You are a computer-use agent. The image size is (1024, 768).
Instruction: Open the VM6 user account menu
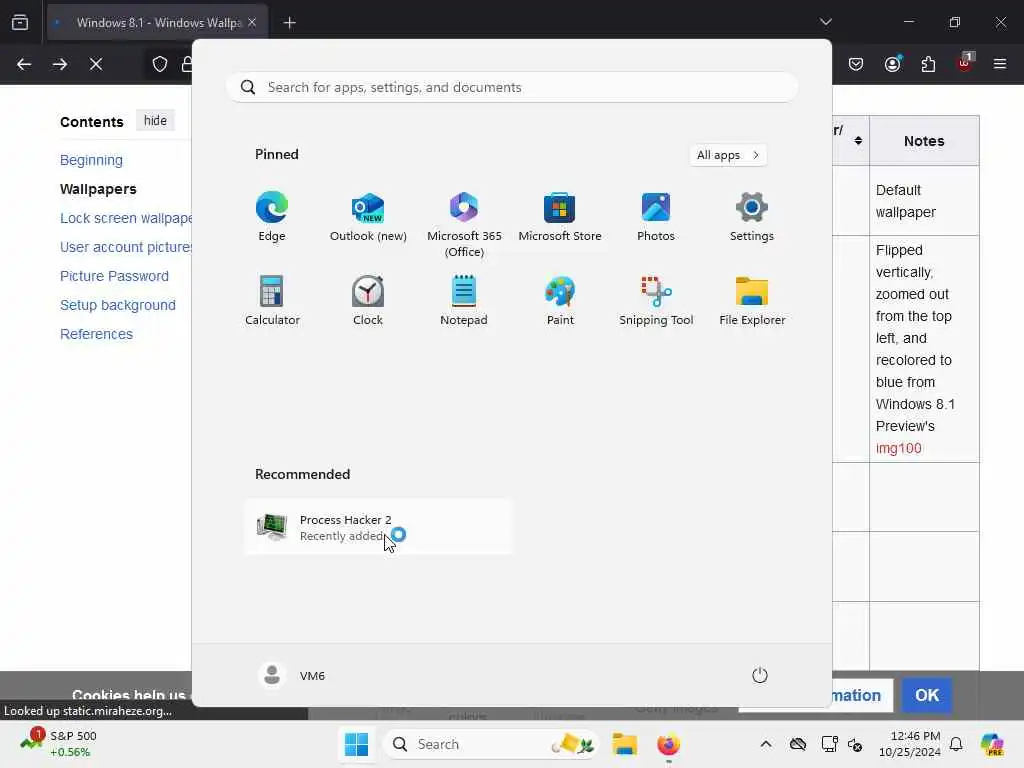coord(292,675)
